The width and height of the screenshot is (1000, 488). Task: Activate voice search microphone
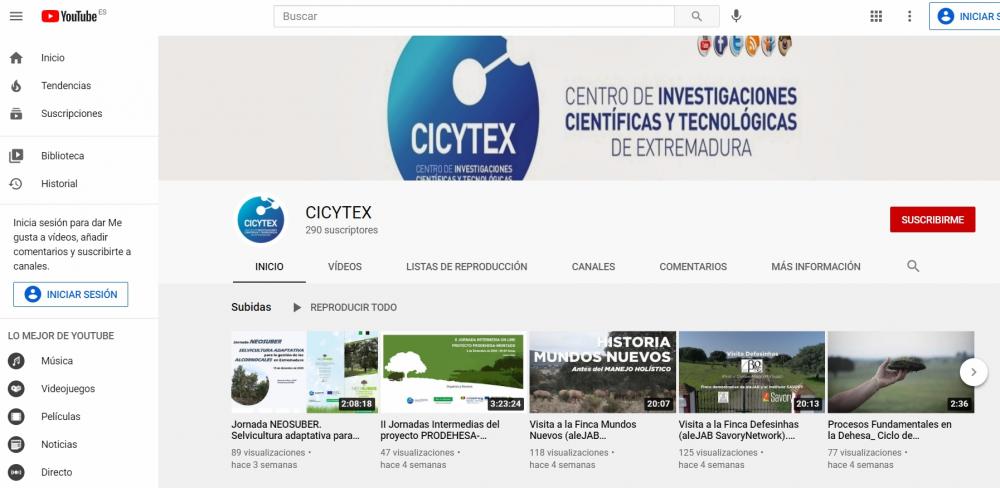coord(736,17)
